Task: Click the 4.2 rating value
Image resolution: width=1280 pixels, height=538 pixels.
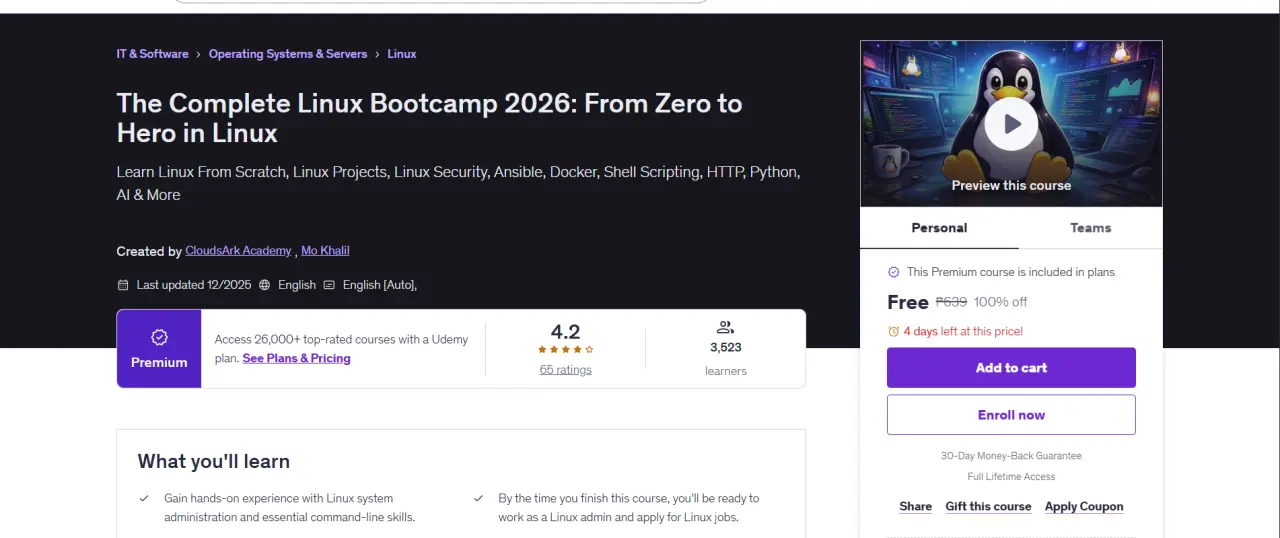Action: tap(566, 332)
